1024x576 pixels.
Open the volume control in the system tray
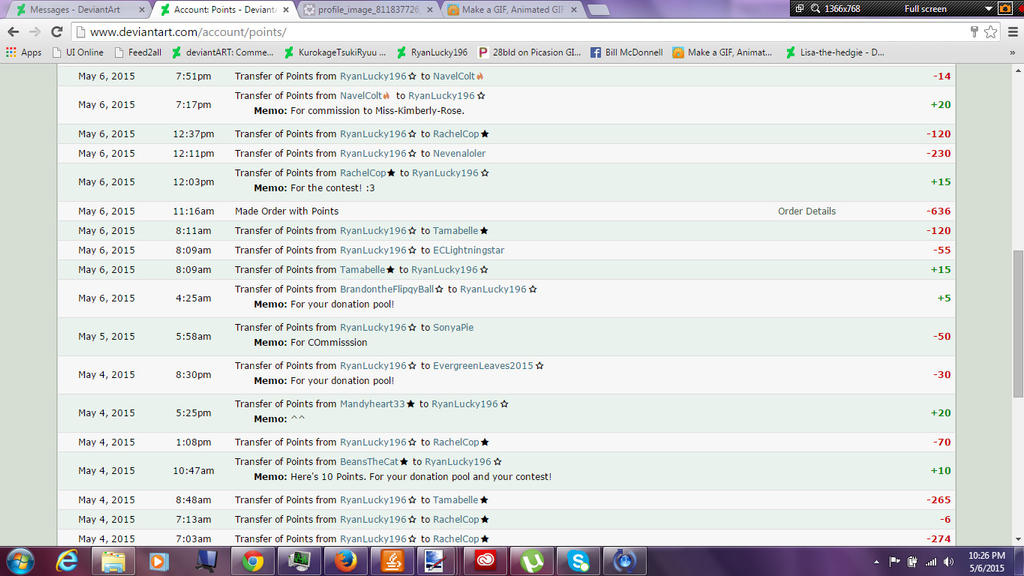click(948, 561)
